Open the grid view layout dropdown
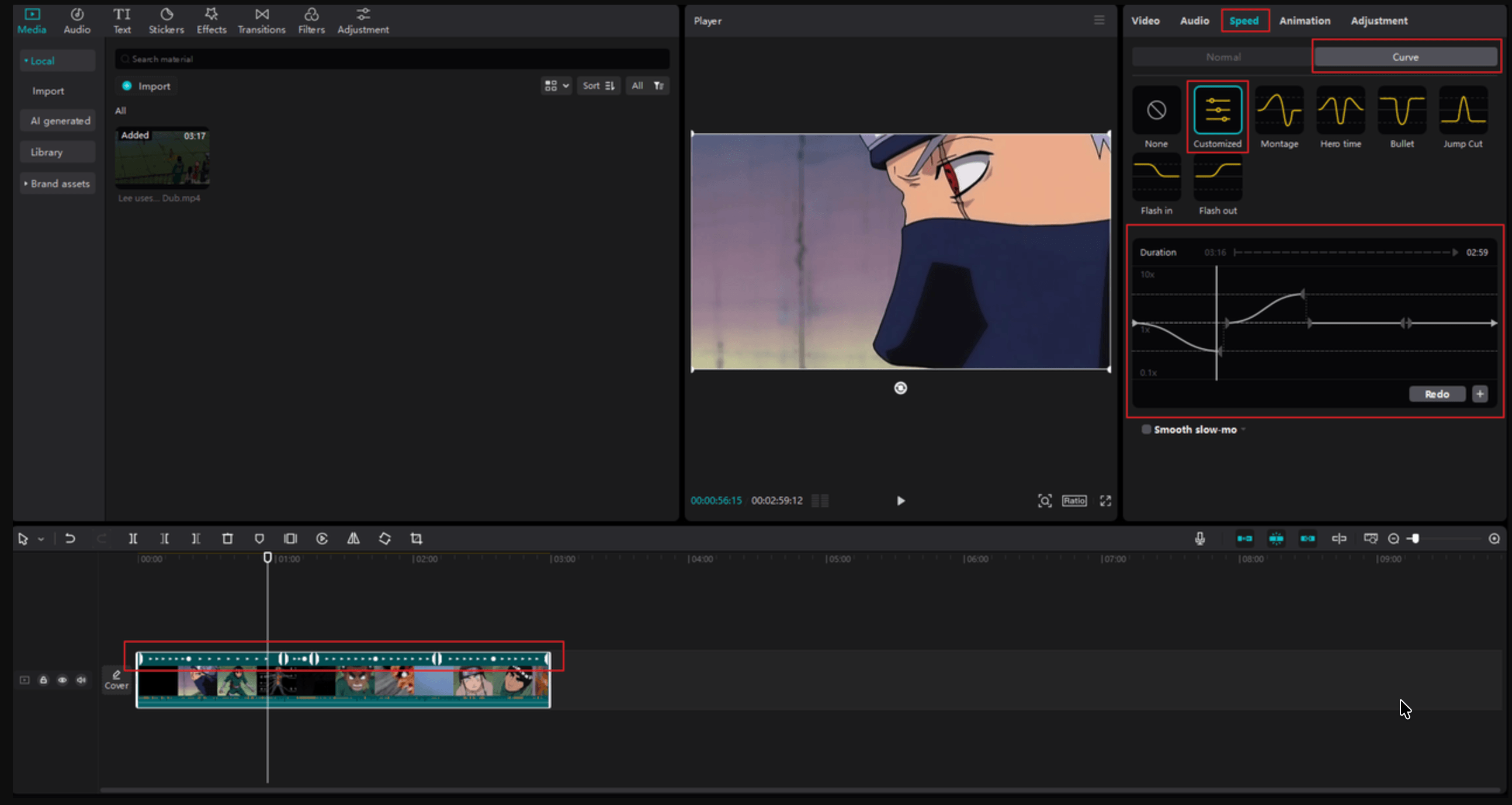 click(x=556, y=86)
